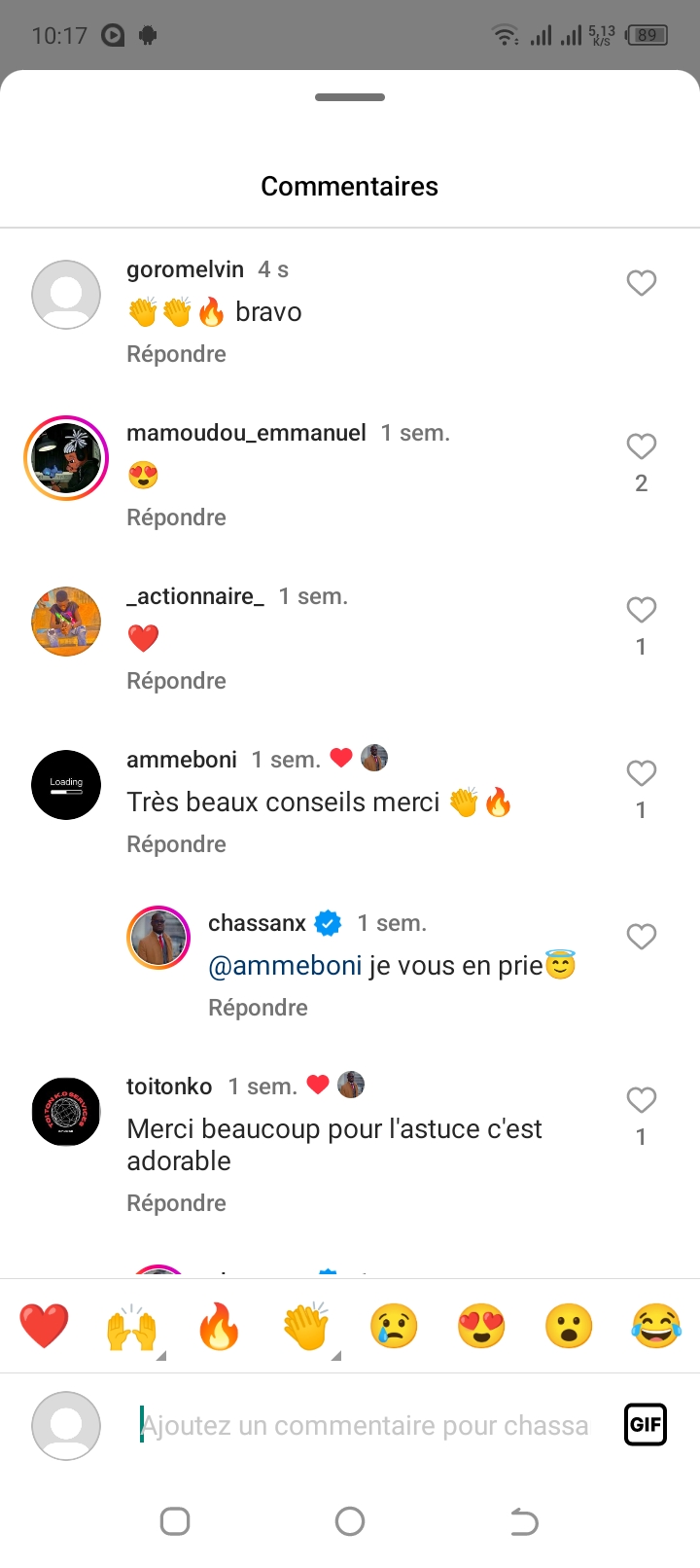
Task: Insert crying face quick emoji
Action: click(394, 1326)
